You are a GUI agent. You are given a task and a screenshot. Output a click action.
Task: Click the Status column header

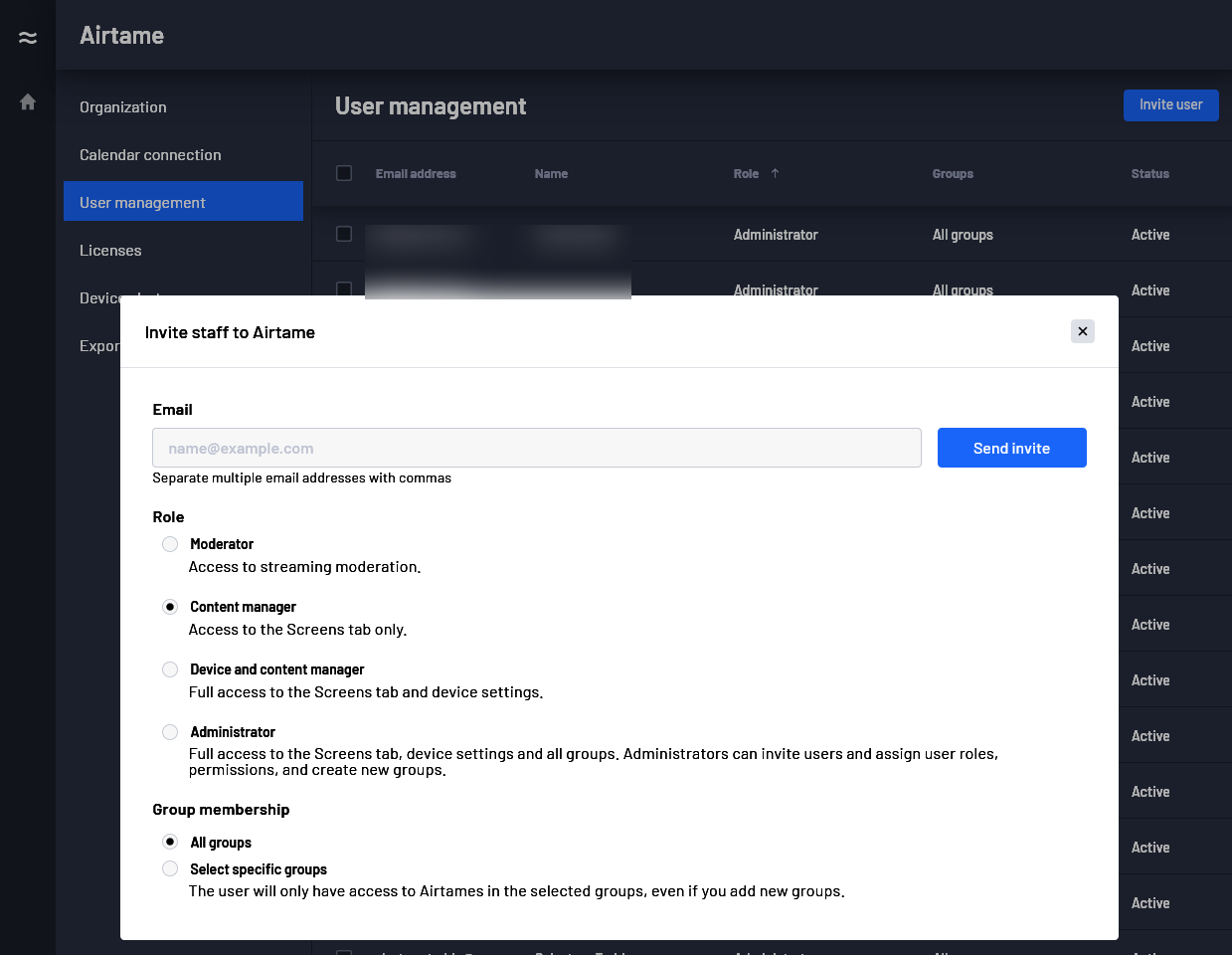click(1149, 174)
